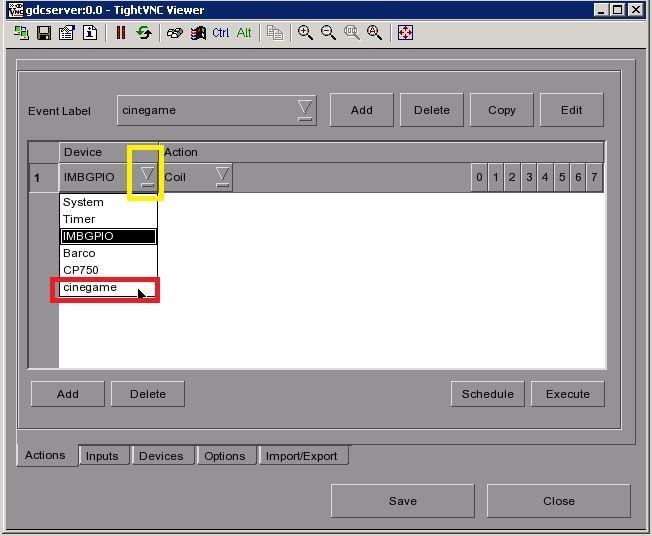Toggle coil button 7
Viewport: 652px width, 536px height.
click(x=594, y=177)
